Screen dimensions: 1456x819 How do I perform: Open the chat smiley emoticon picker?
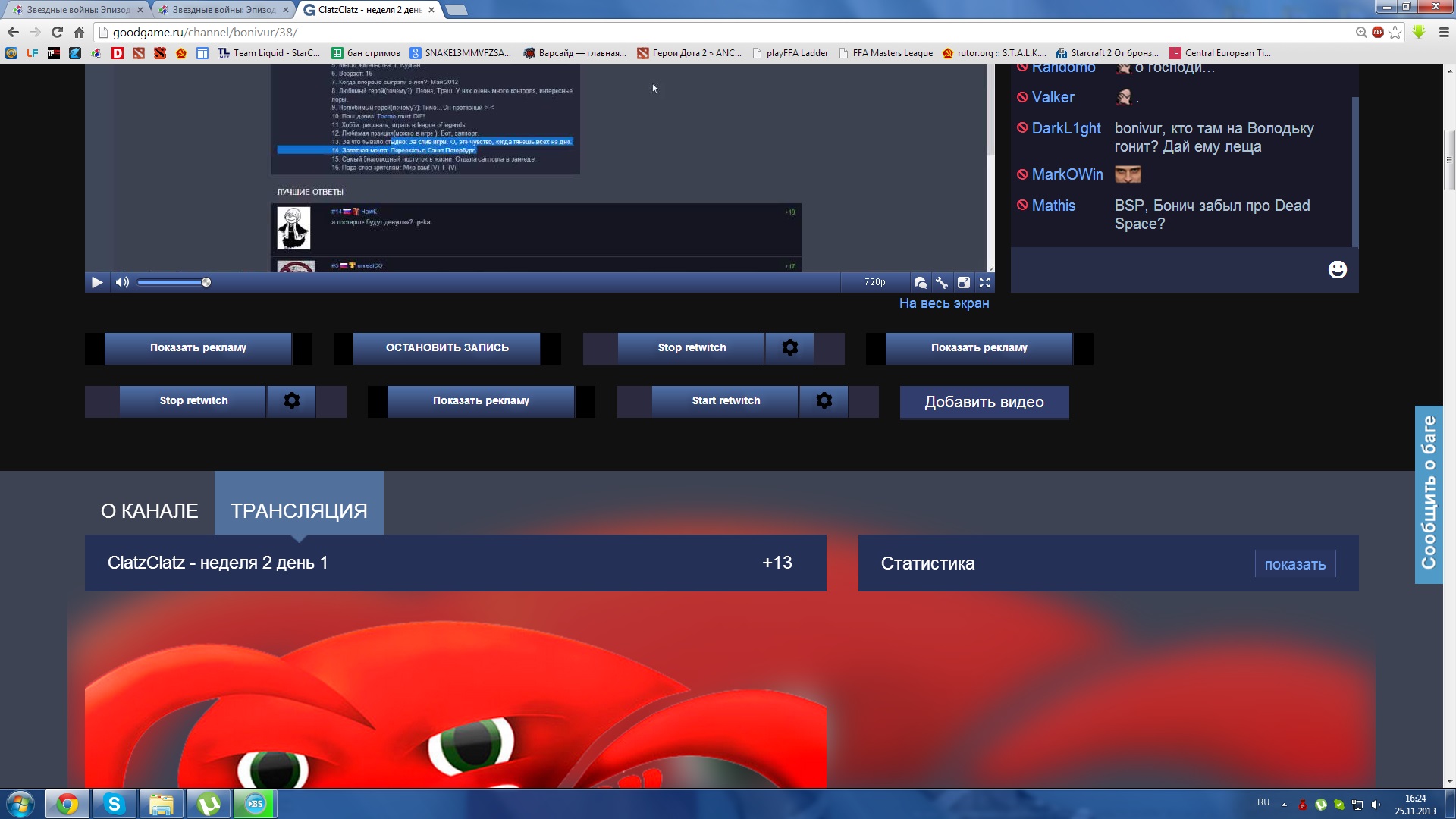[x=1337, y=269]
